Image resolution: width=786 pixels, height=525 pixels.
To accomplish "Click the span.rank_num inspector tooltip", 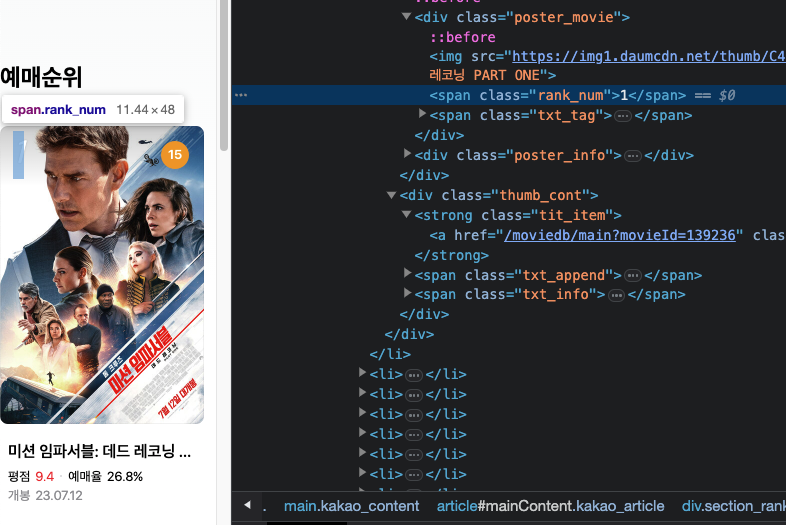I will (x=93, y=109).
